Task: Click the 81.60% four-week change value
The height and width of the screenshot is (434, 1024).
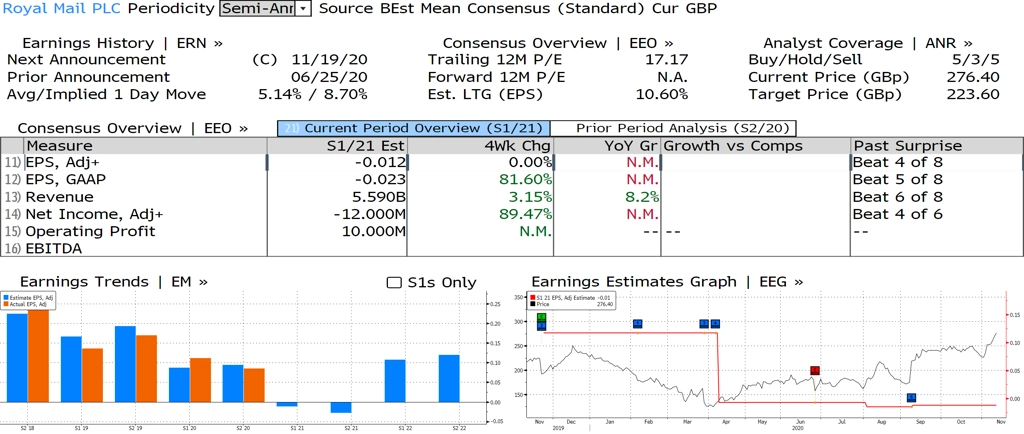Action: pyautogui.click(x=525, y=179)
